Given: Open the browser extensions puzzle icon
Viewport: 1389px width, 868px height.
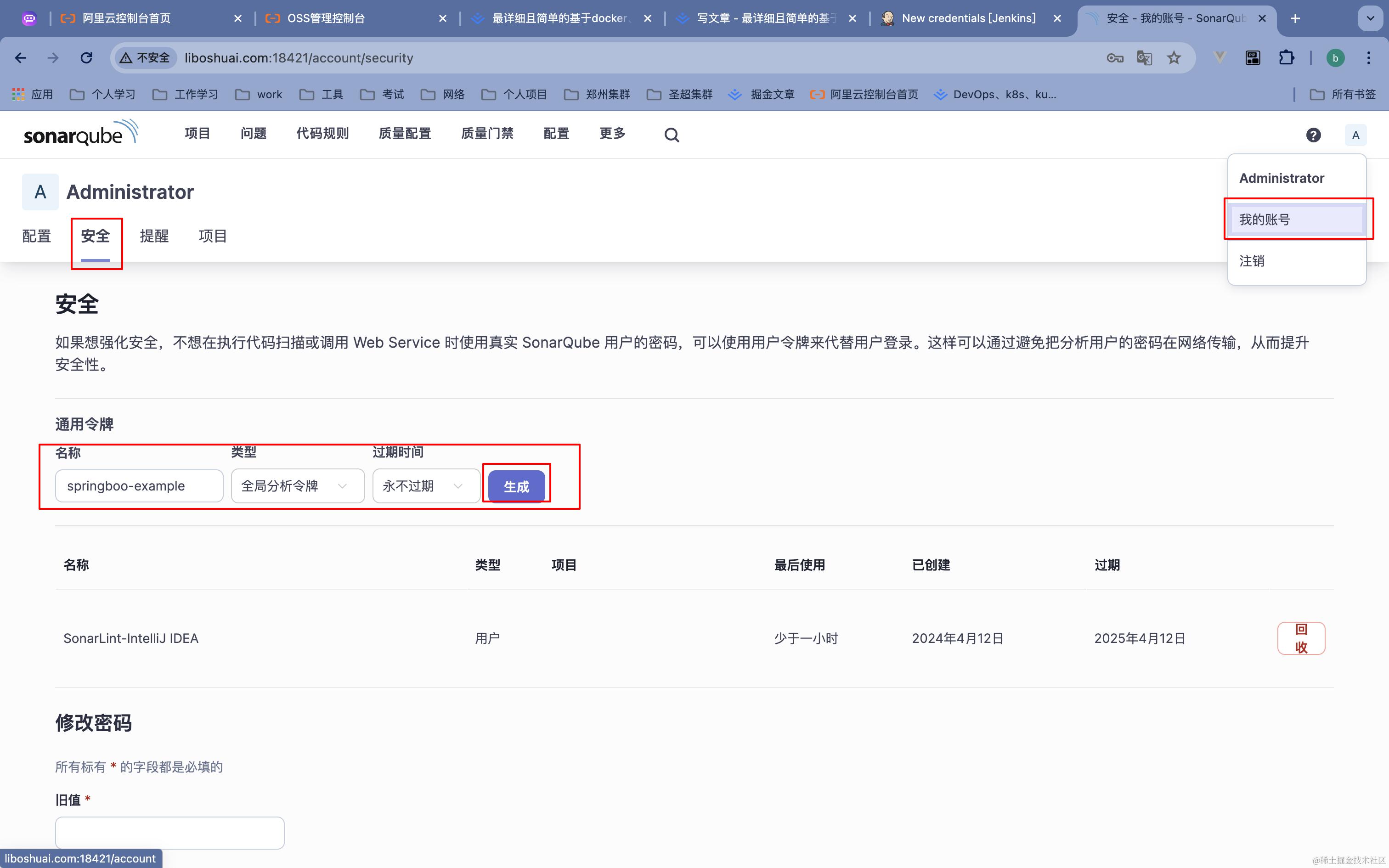Looking at the screenshot, I should click(x=1286, y=58).
